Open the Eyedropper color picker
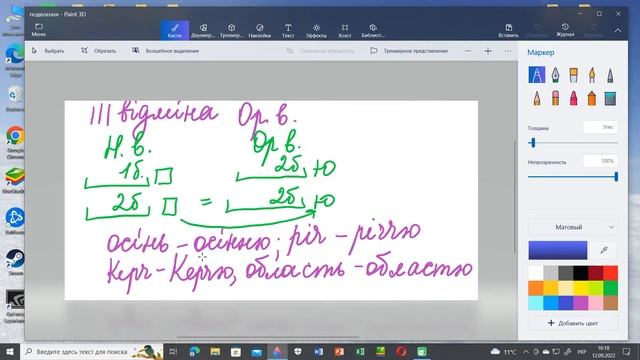 click(604, 250)
